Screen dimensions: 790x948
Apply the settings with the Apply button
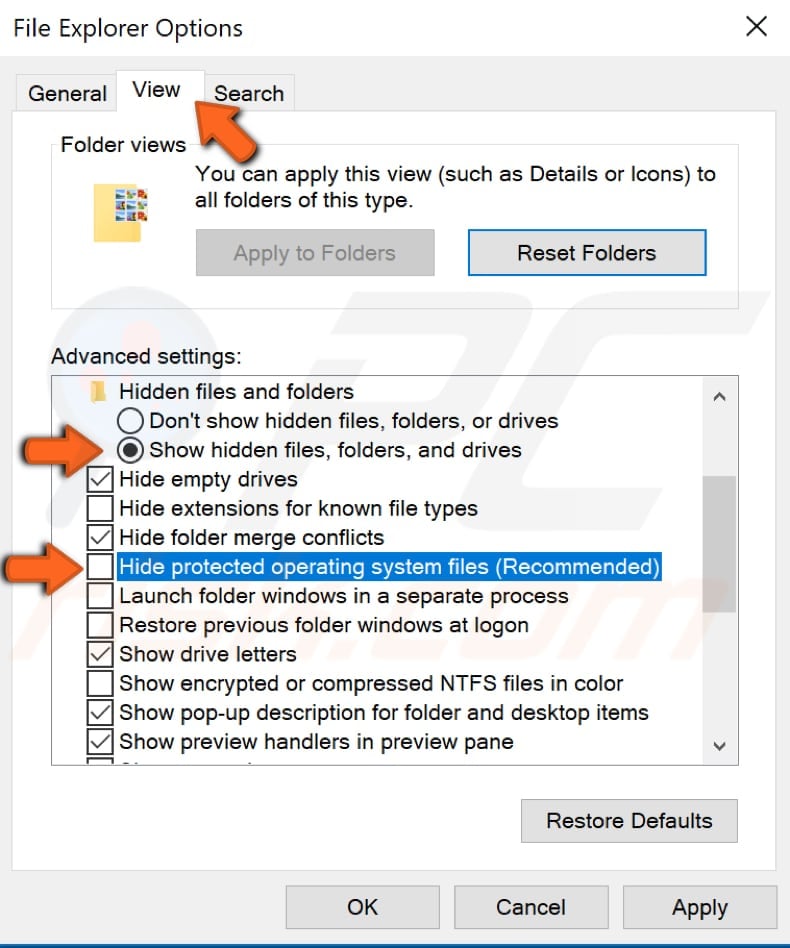tap(699, 907)
